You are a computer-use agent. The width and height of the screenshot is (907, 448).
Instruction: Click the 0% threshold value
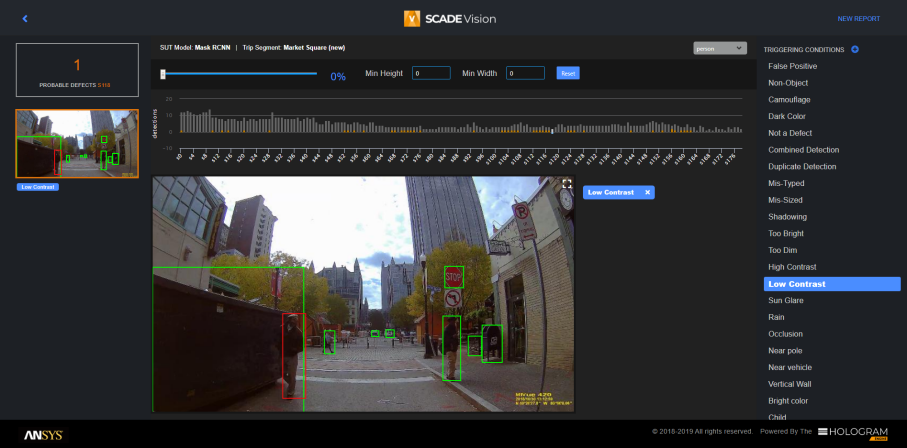coord(338,76)
